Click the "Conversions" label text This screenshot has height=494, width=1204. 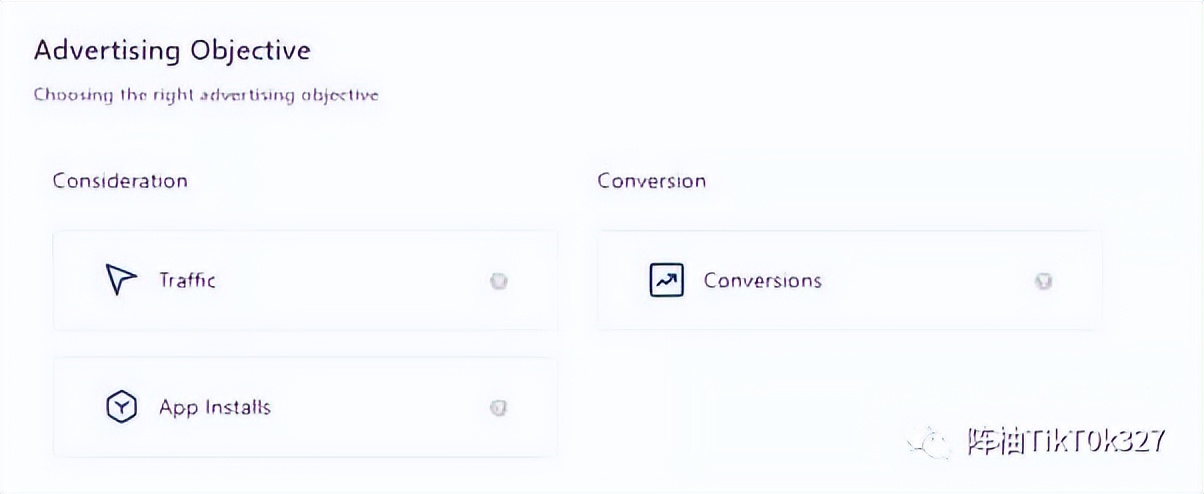tap(762, 280)
